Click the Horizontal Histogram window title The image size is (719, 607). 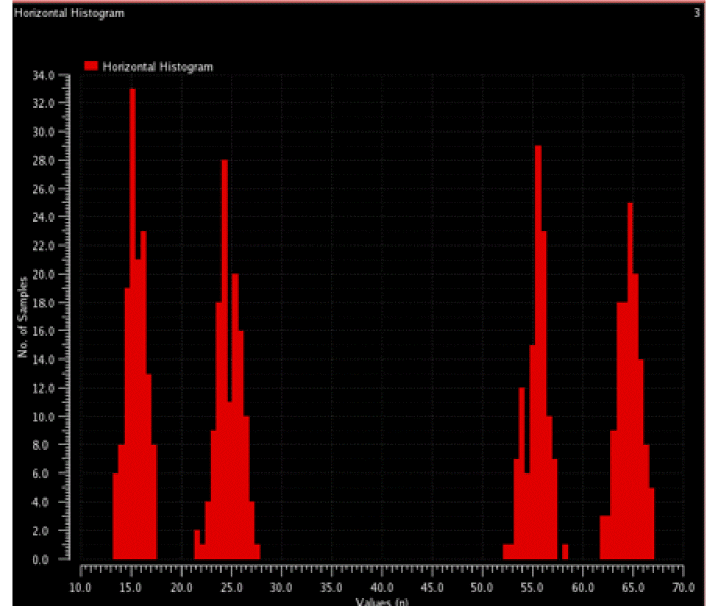tap(56, 12)
